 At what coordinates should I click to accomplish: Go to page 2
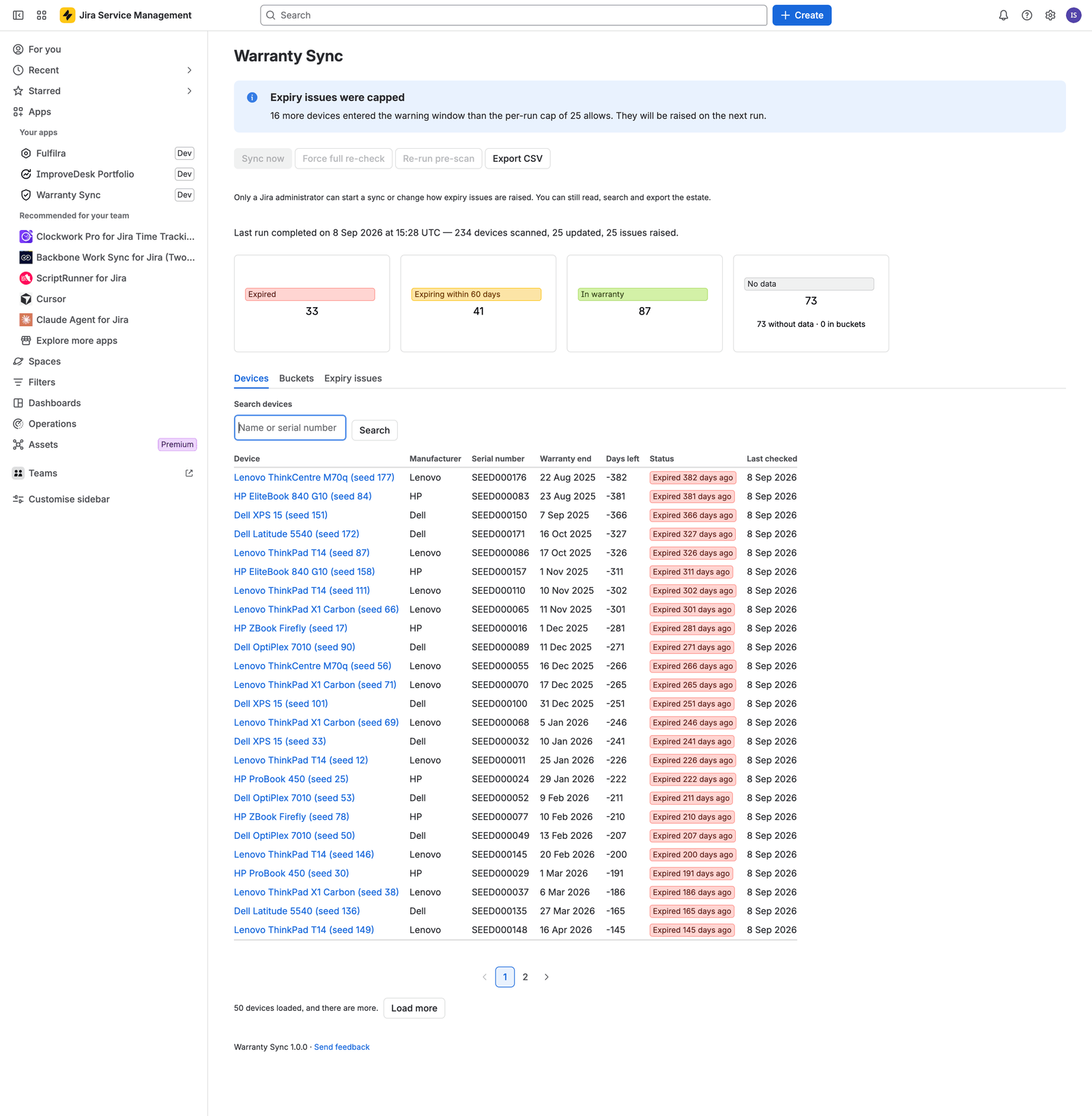coord(525,977)
